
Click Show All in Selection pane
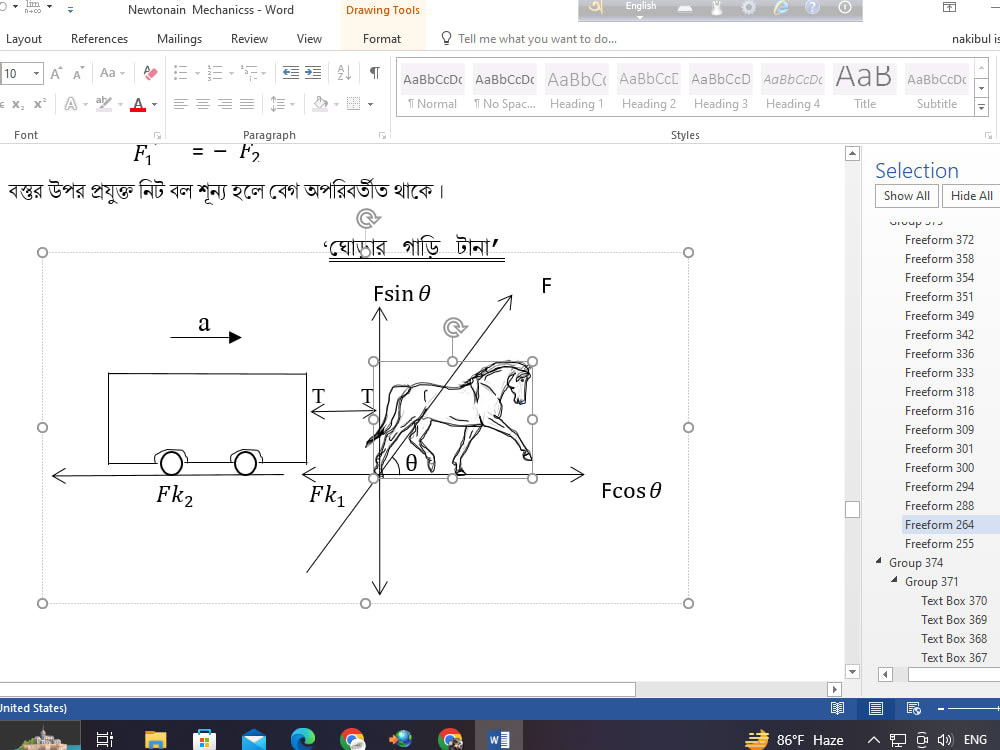coord(906,196)
